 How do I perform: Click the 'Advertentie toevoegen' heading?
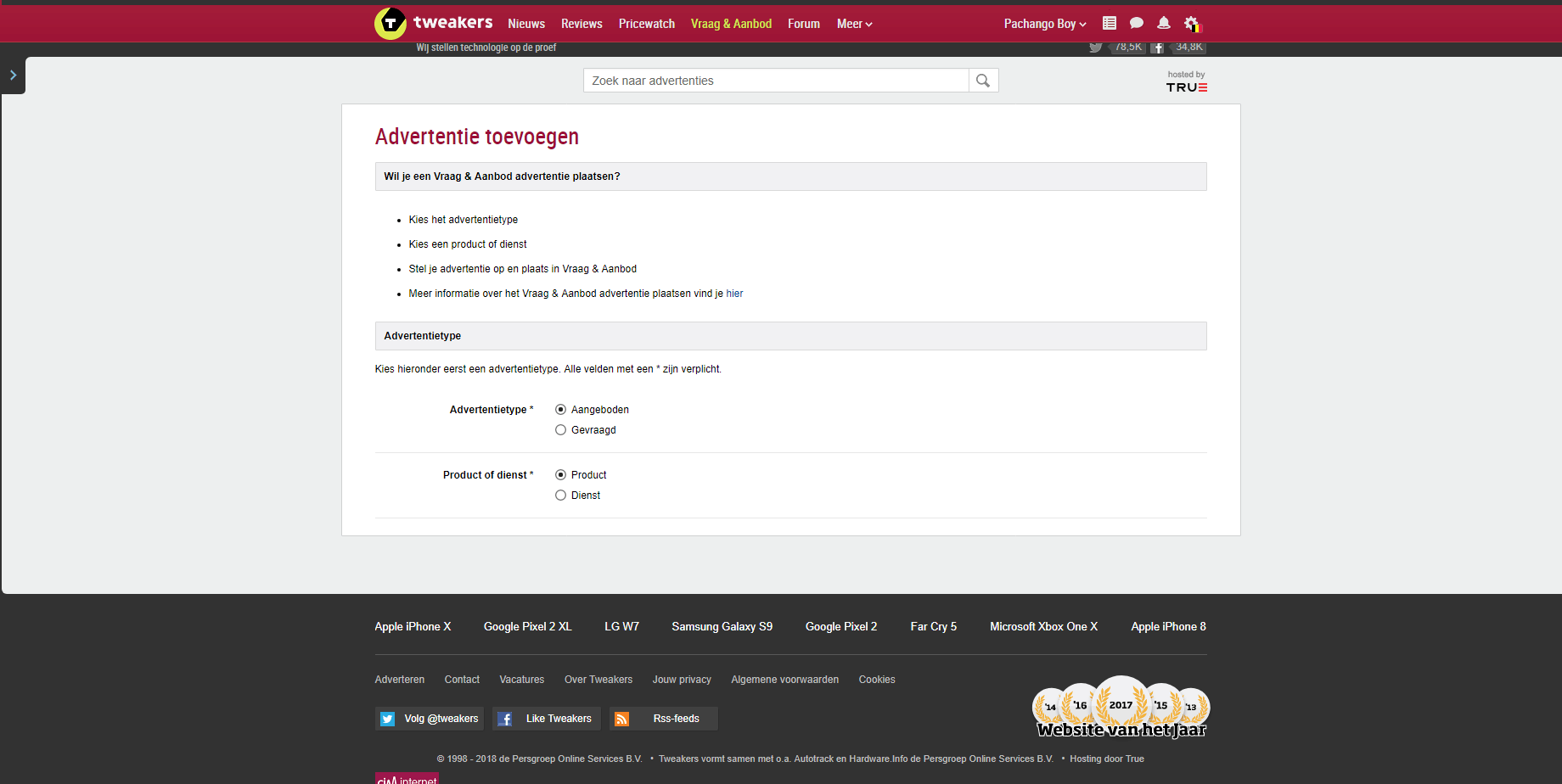coord(477,137)
